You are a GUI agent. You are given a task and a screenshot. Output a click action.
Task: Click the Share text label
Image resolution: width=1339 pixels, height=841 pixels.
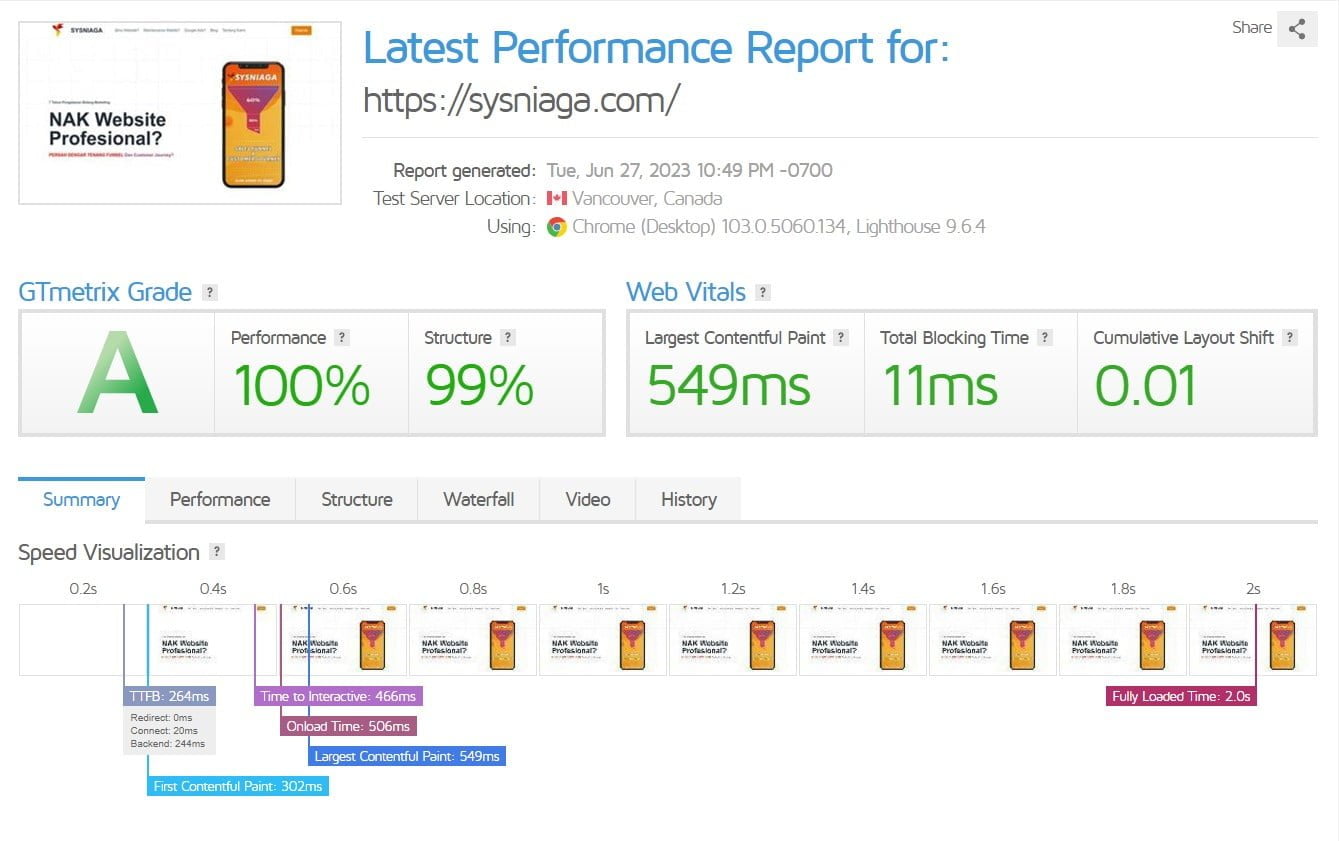(x=1252, y=28)
